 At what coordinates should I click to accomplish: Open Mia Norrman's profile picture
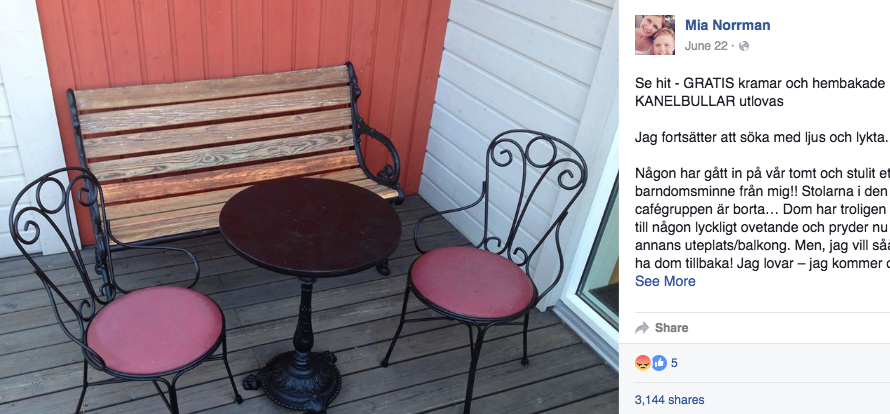(x=655, y=35)
